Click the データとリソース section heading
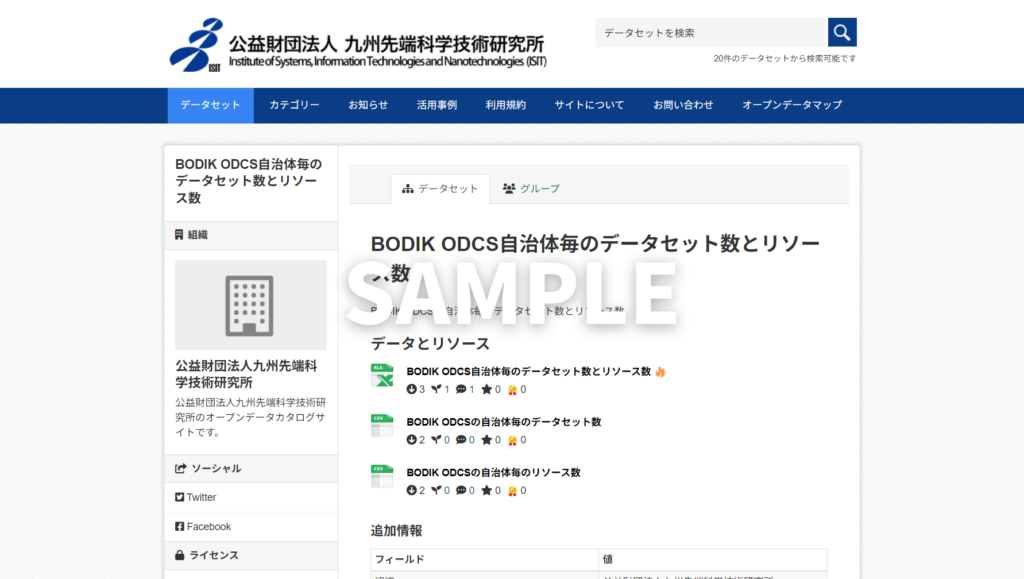The width and height of the screenshot is (1024, 579). (x=430, y=343)
